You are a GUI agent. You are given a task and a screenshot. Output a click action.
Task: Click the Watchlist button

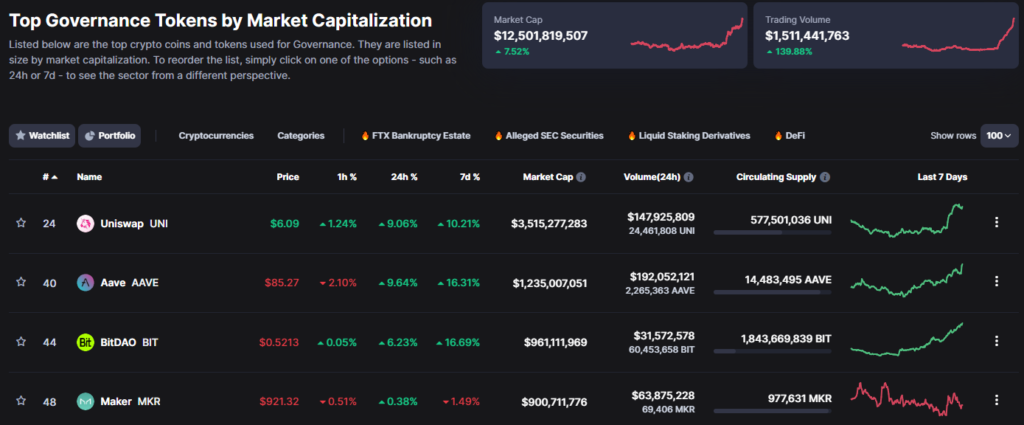41,136
